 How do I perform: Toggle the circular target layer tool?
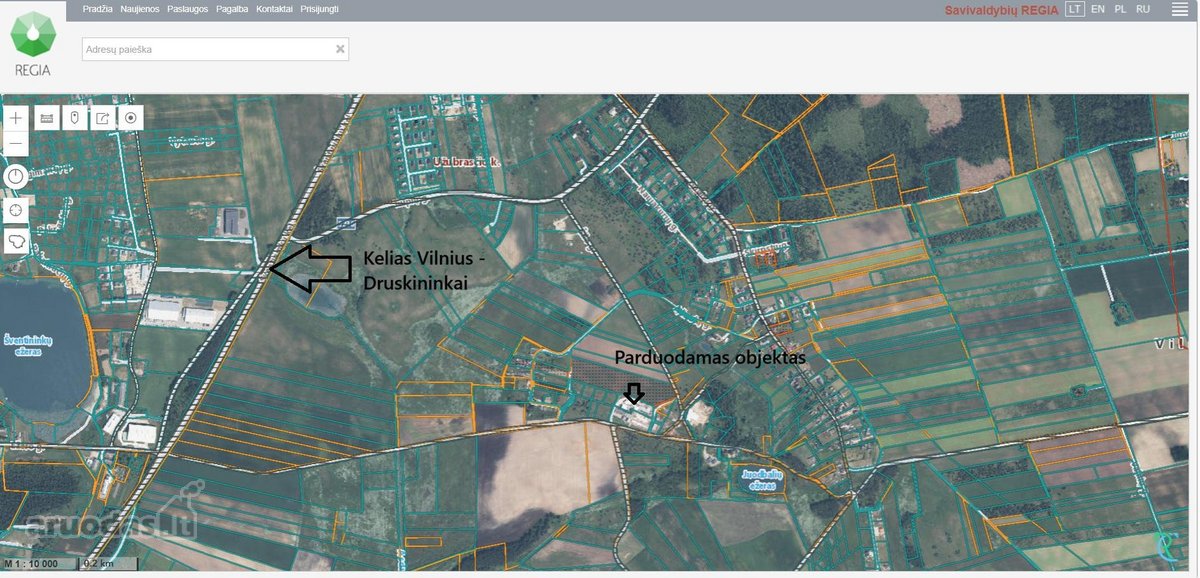click(x=130, y=118)
